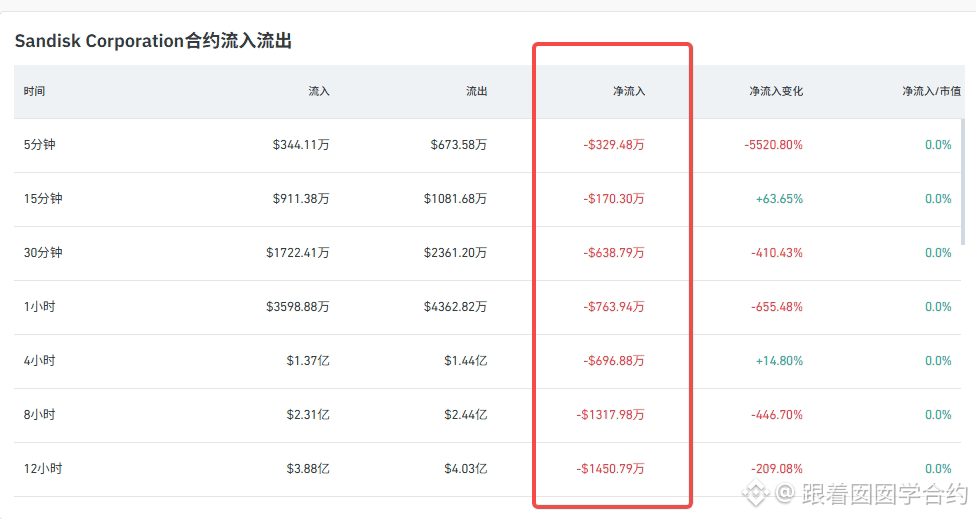Select the 8小时 row label
This screenshot has width=976, height=519.
click(40, 414)
